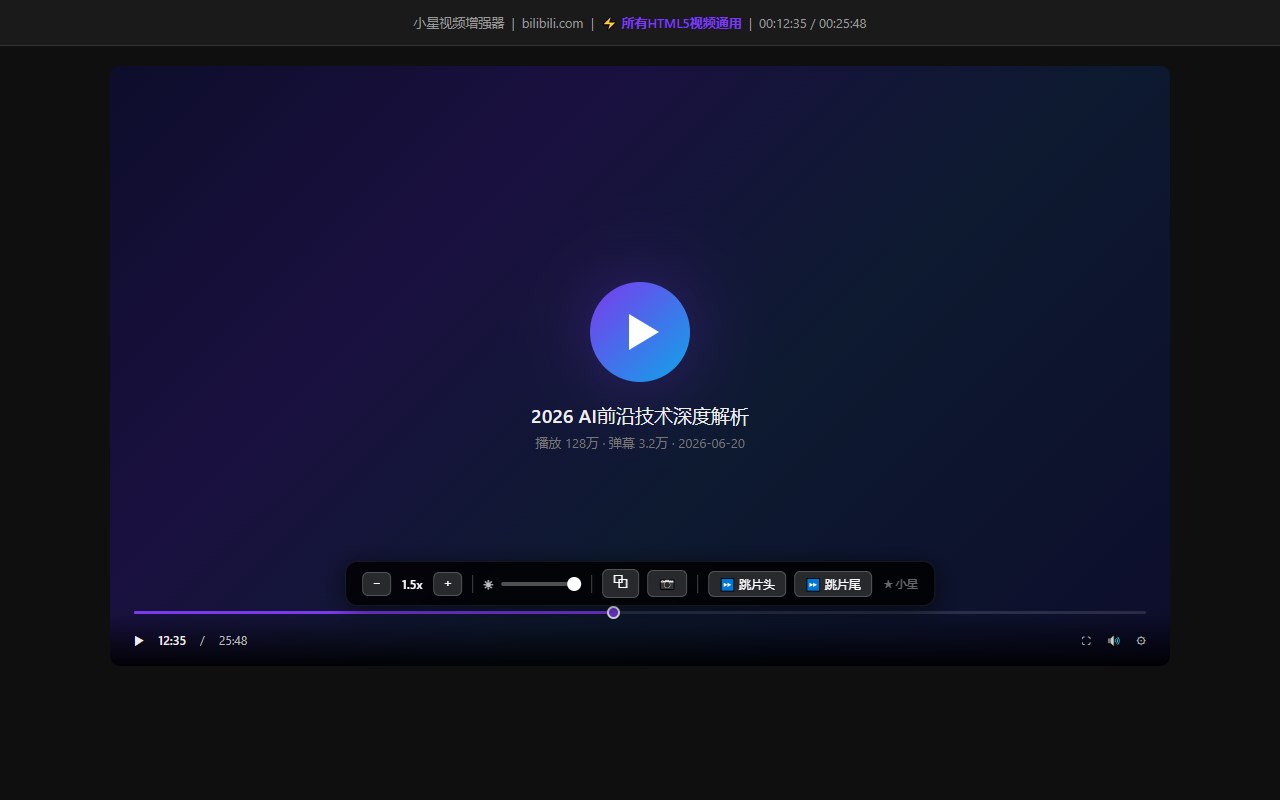Click the brightness sun icon

(488, 584)
